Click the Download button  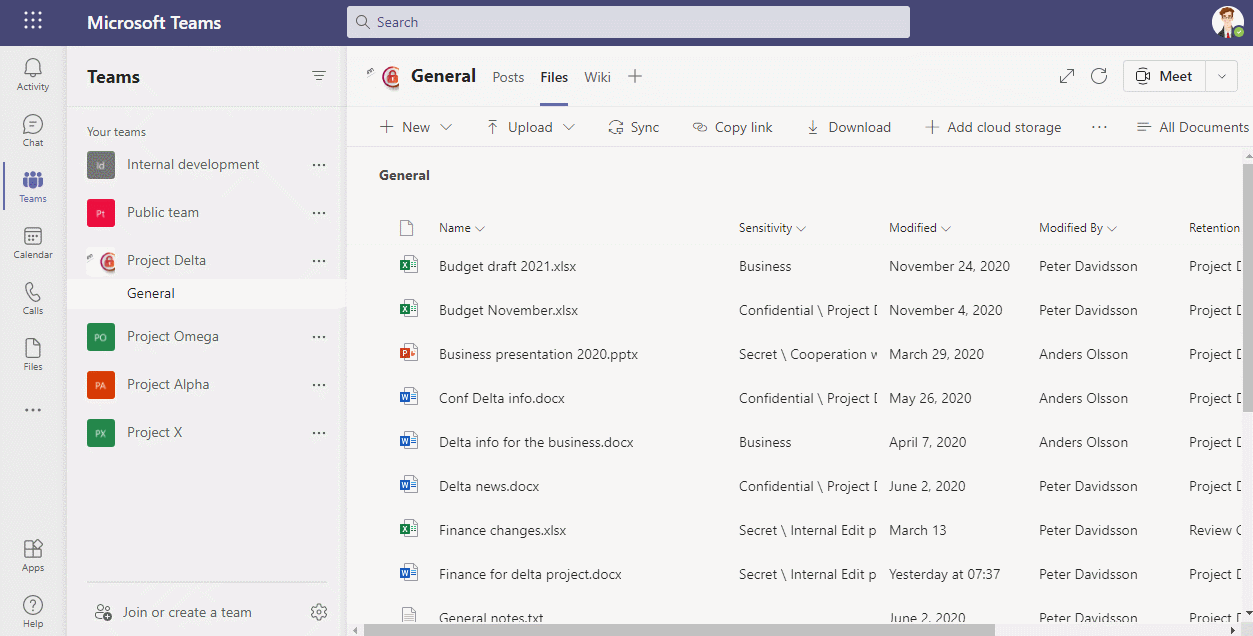848,127
